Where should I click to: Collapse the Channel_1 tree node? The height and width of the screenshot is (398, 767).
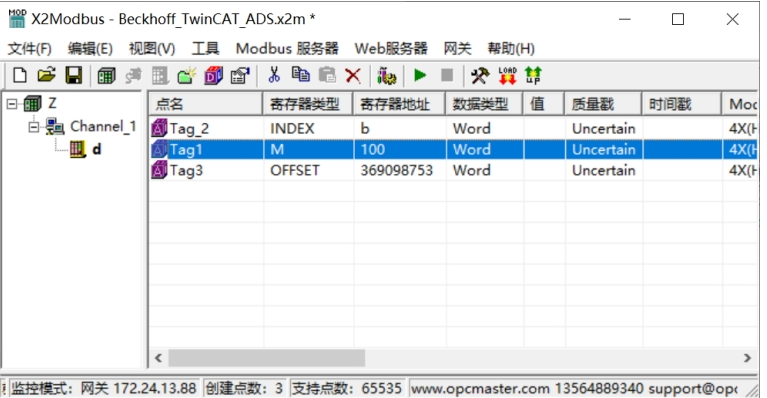click(34, 127)
